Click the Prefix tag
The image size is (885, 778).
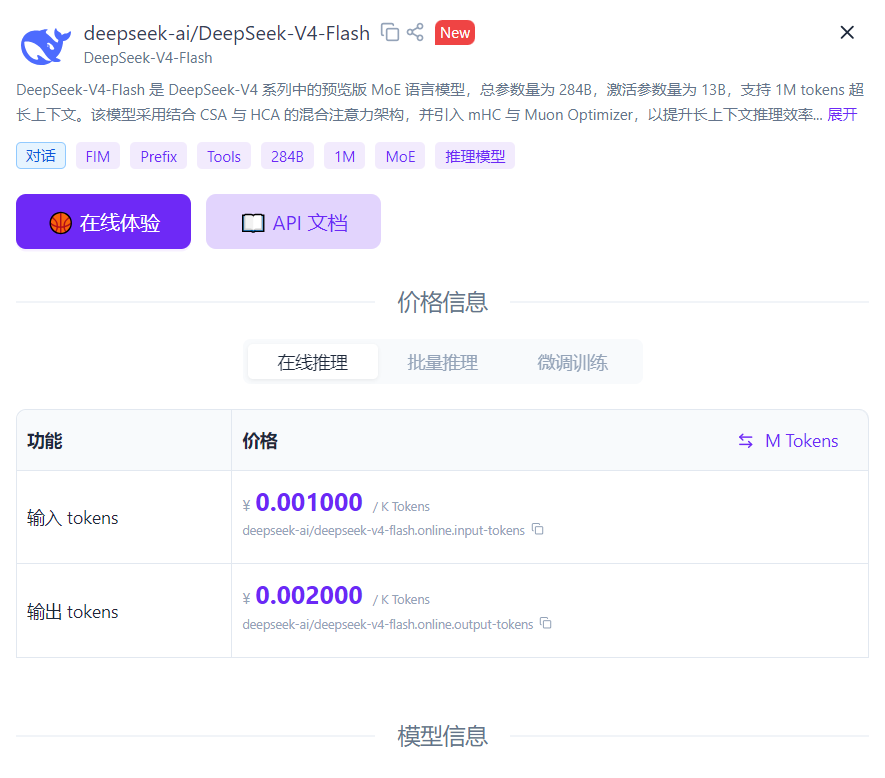159,156
